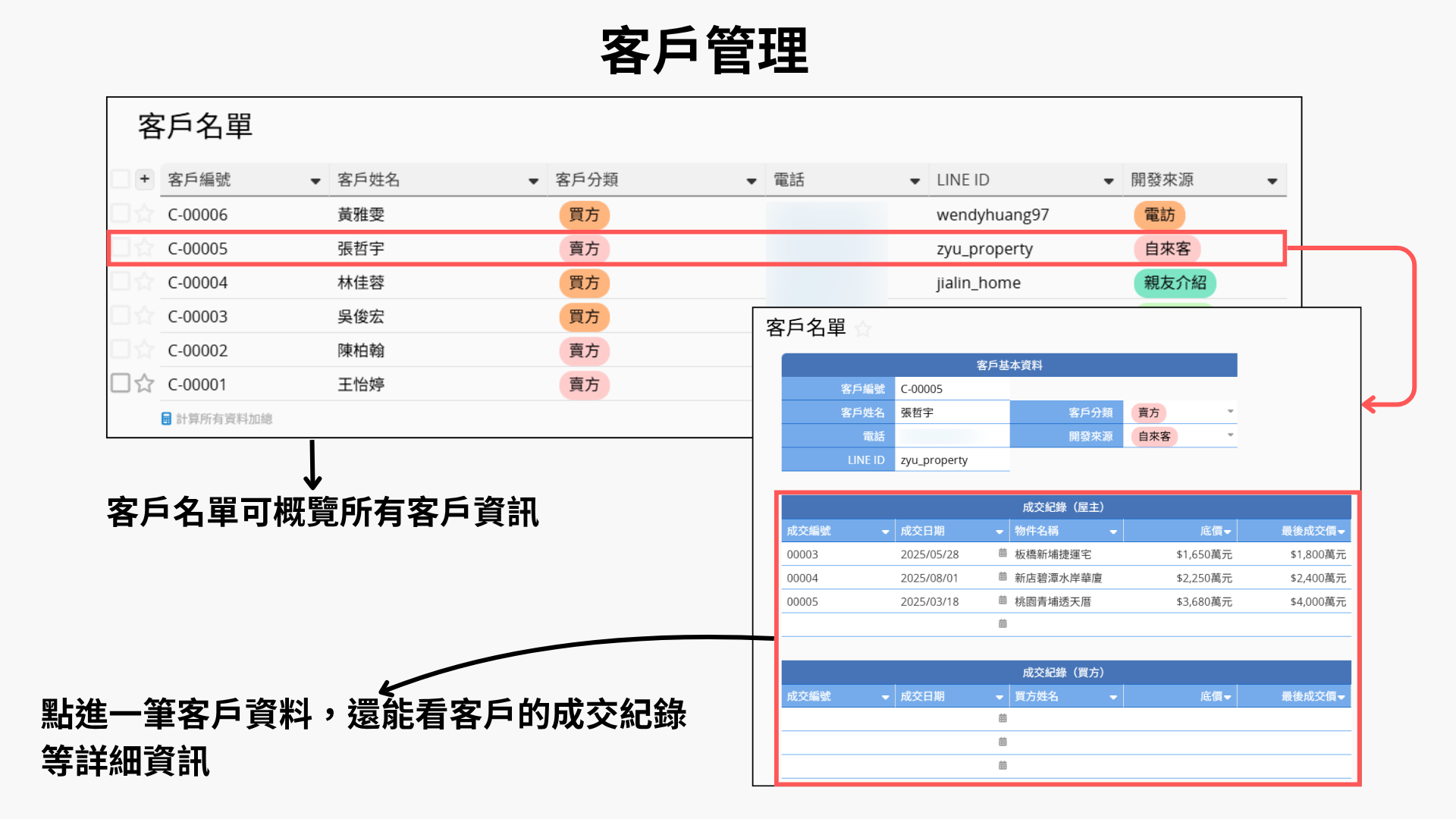Check the C-00003 row checkbox
The width and height of the screenshot is (1456, 819).
[x=121, y=315]
